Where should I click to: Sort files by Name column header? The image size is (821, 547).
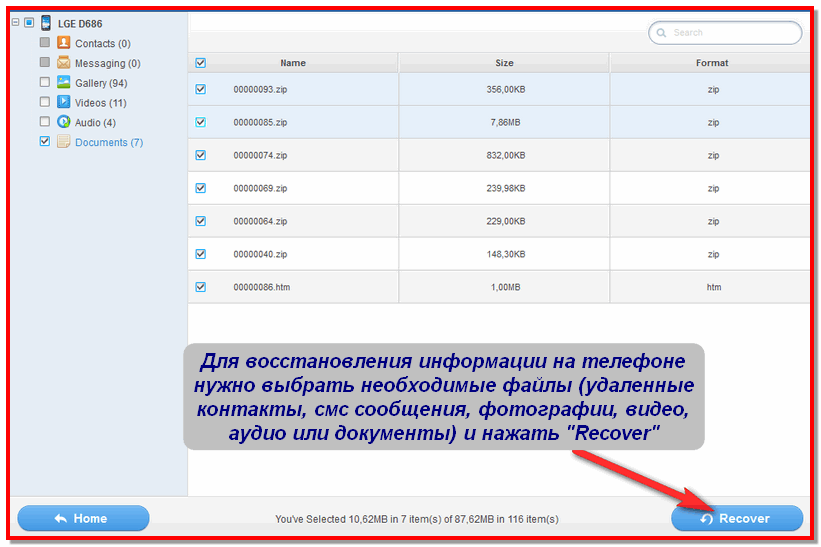tap(293, 63)
